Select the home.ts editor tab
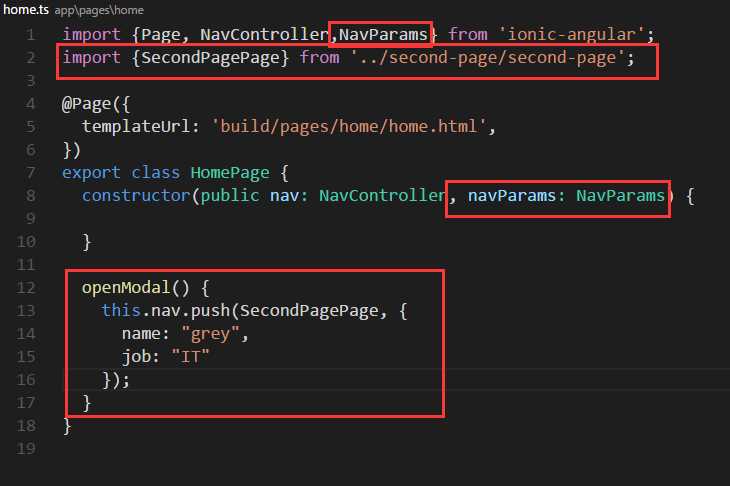 point(26,10)
